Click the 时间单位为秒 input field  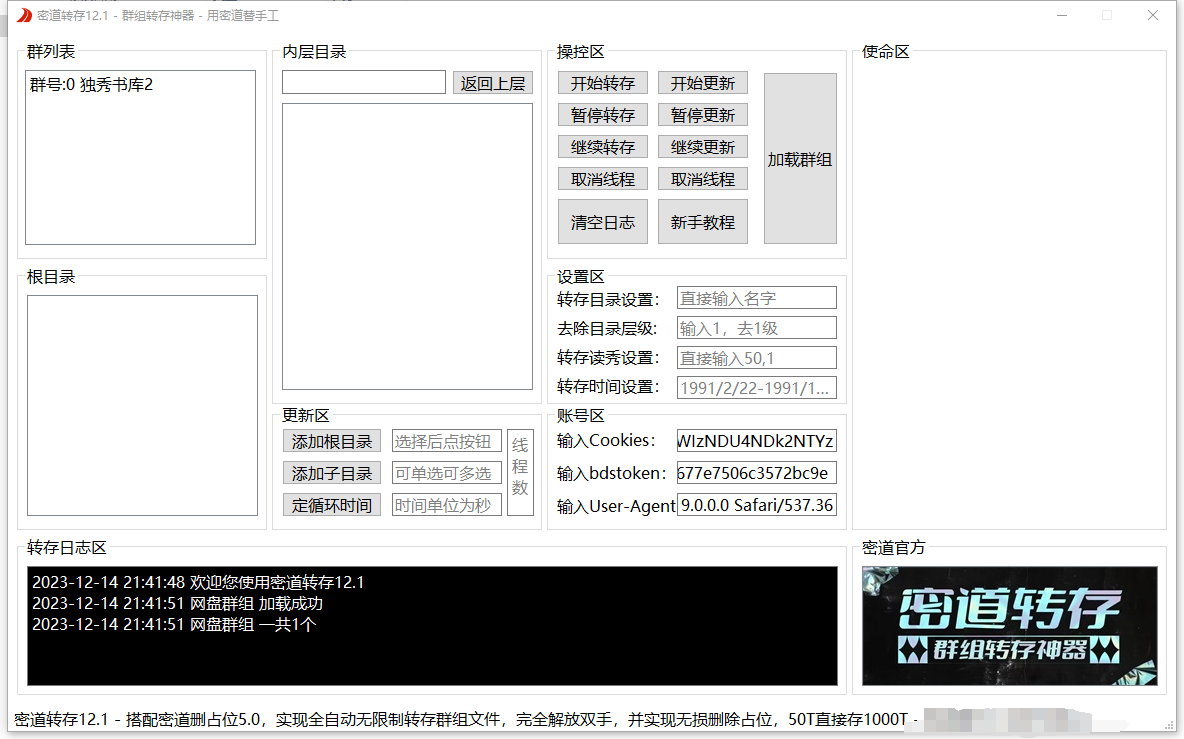[446, 505]
